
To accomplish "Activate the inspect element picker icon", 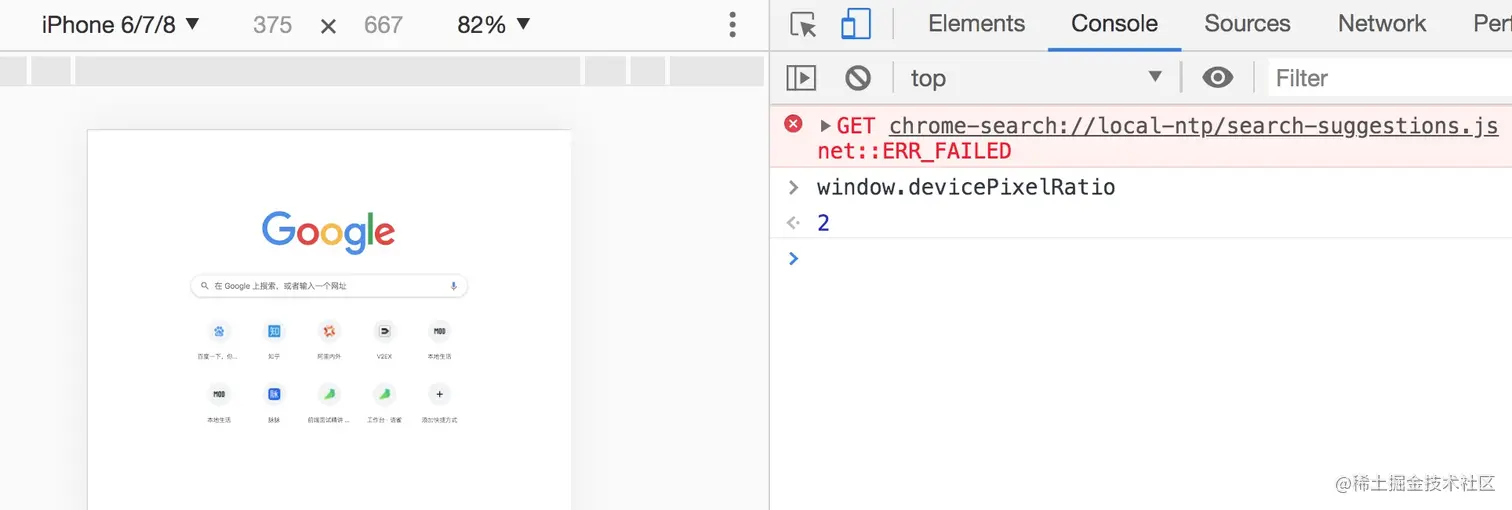I will tap(803, 24).
